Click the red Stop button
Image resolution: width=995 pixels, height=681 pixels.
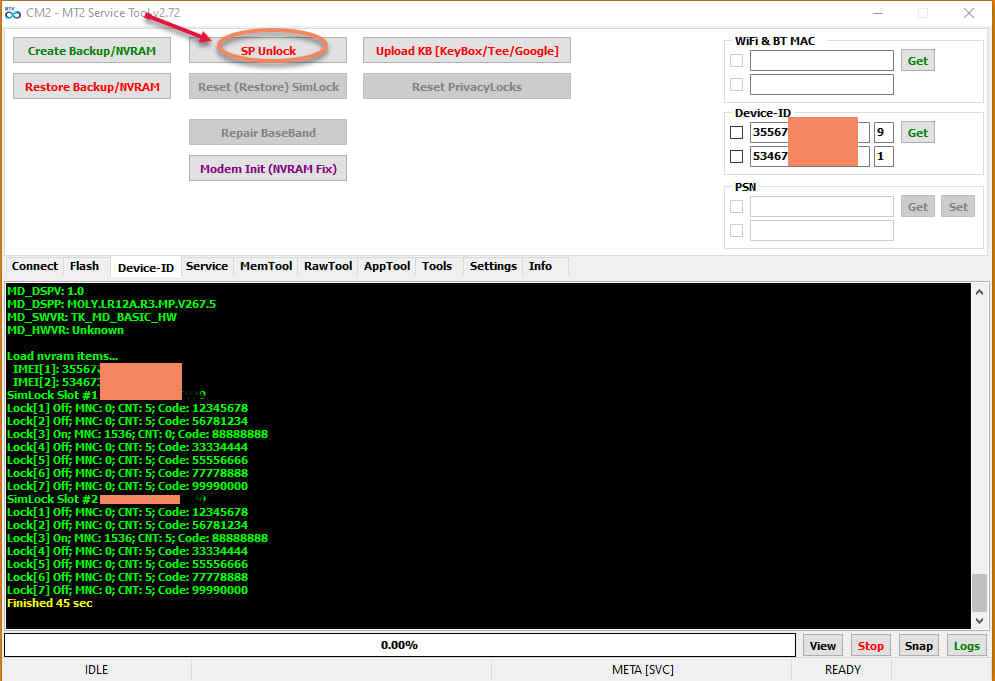tap(871, 645)
